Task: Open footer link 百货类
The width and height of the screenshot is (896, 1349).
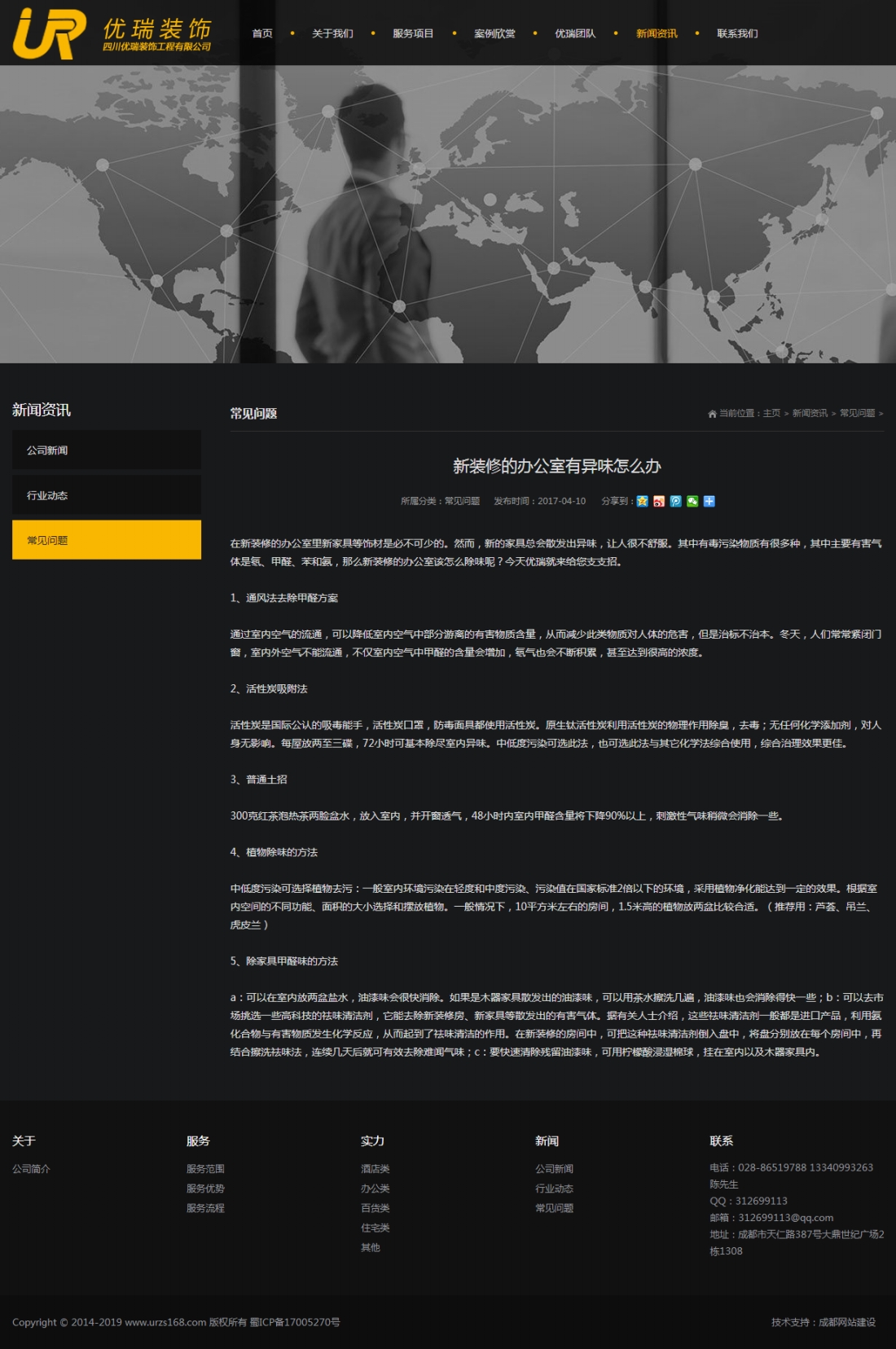Action: [376, 1207]
